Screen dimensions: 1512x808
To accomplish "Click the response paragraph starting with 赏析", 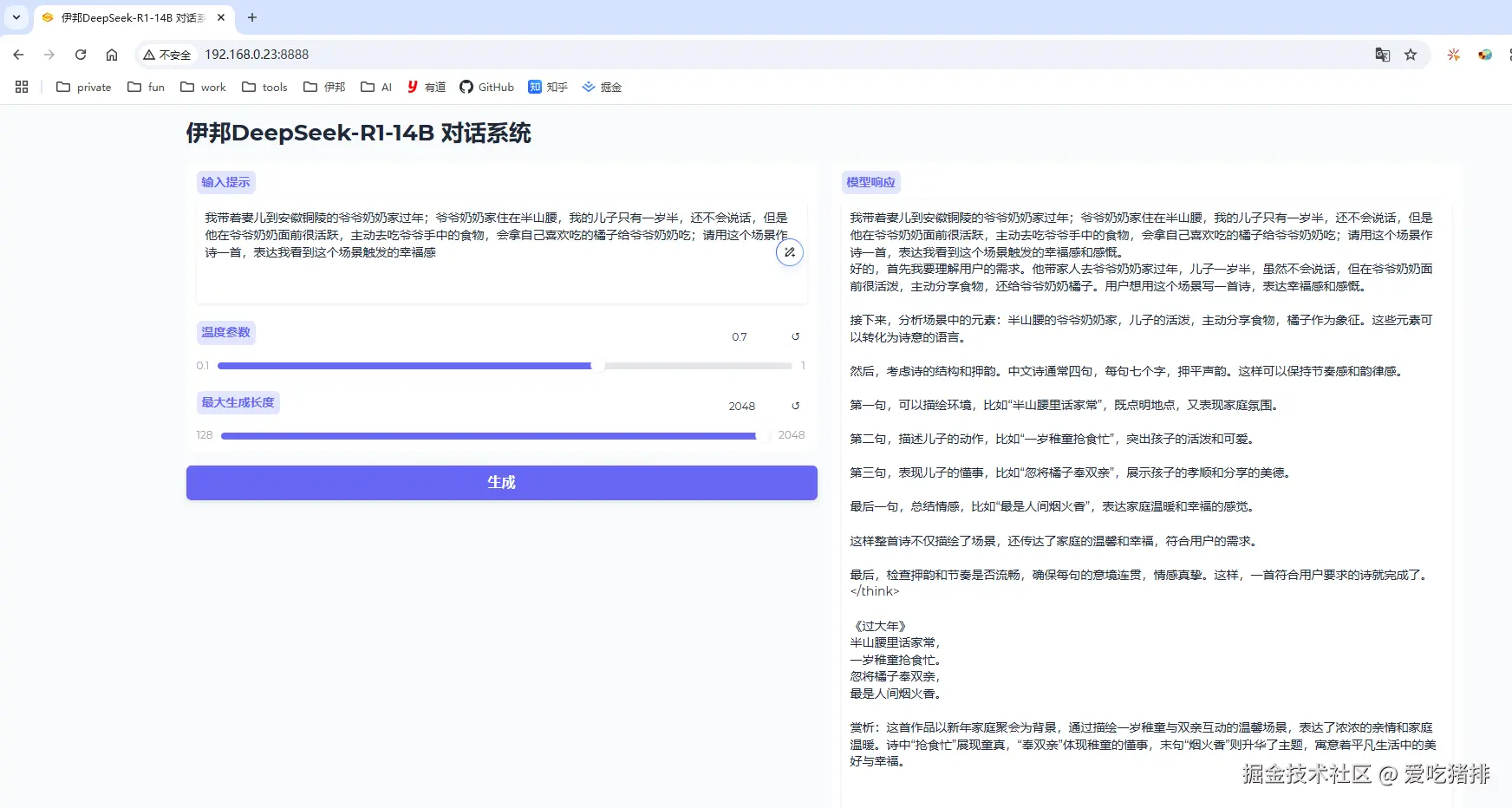I will tap(1143, 745).
